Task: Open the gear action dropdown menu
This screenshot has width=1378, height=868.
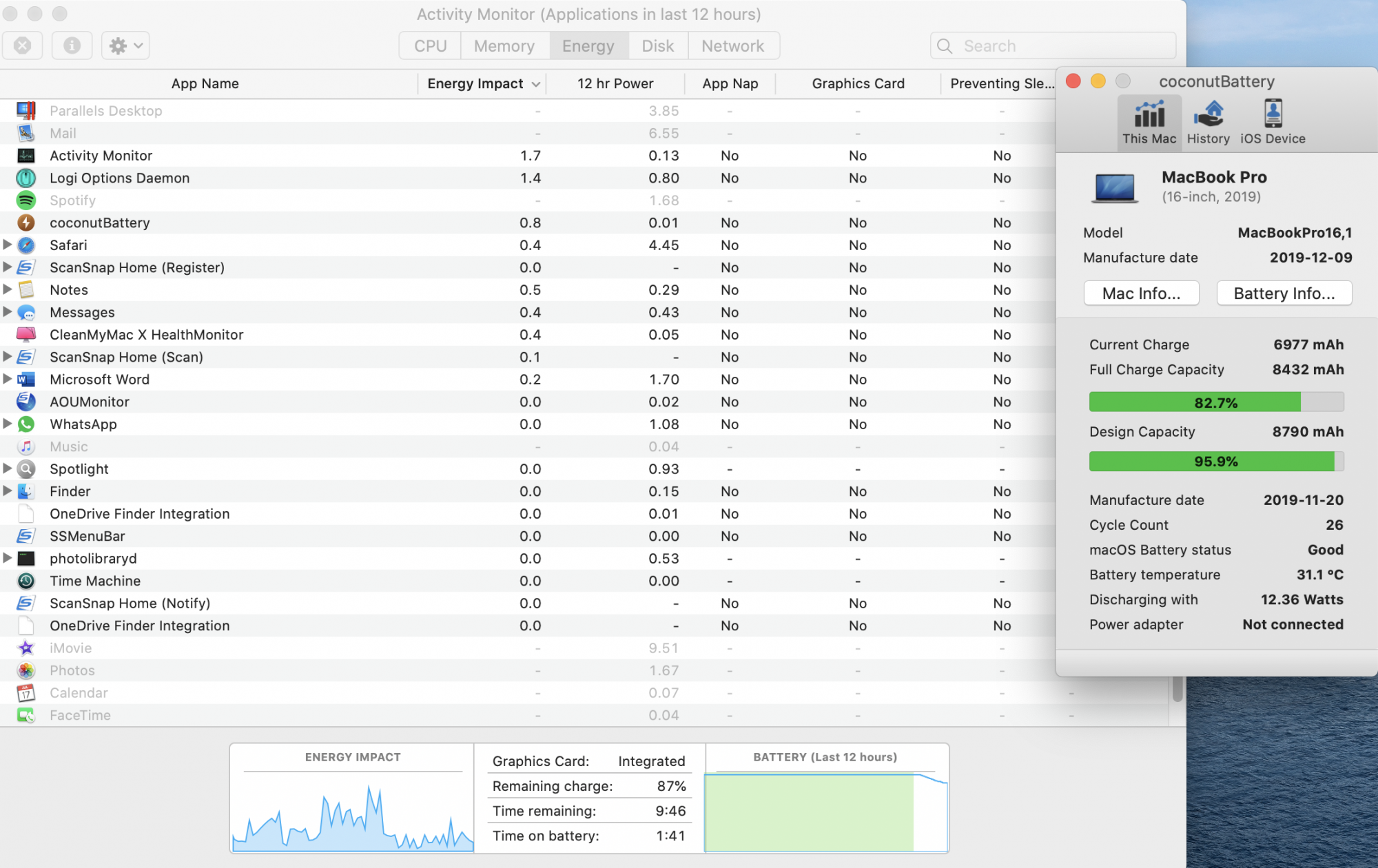Action: click(x=125, y=45)
